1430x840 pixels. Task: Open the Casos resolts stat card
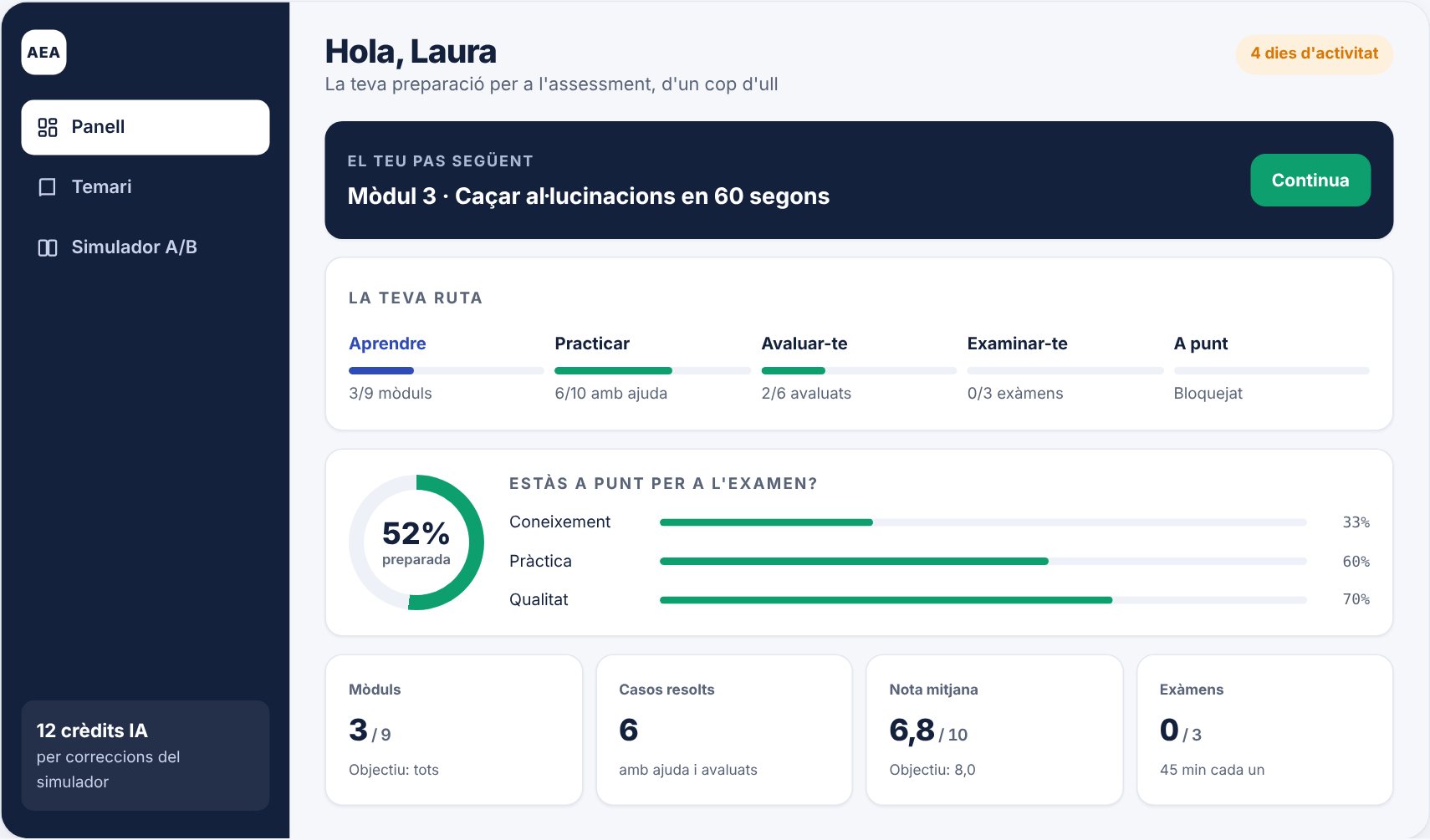(x=724, y=730)
